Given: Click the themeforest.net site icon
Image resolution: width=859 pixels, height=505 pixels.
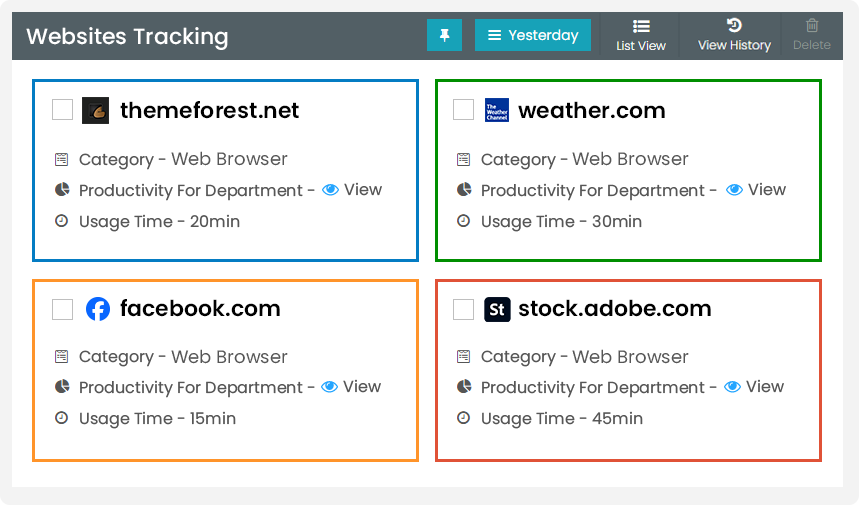Looking at the screenshot, I should 96,110.
